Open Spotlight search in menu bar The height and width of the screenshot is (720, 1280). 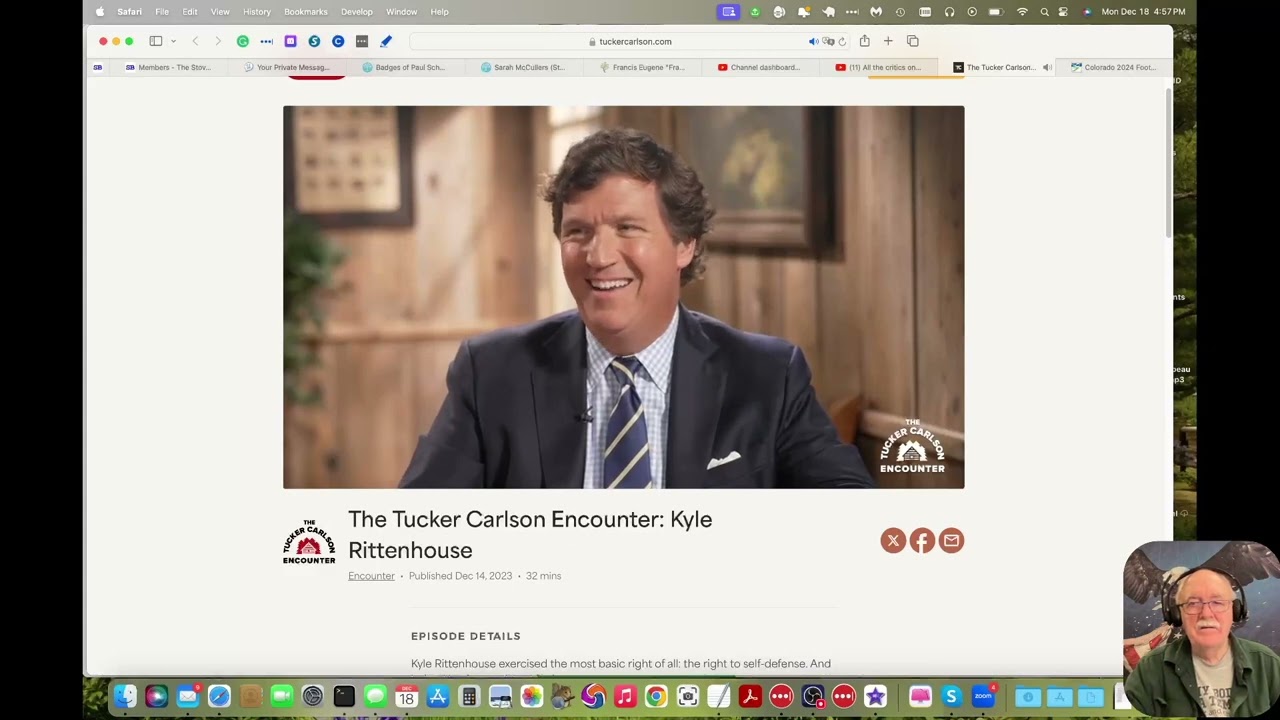point(1044,12)
